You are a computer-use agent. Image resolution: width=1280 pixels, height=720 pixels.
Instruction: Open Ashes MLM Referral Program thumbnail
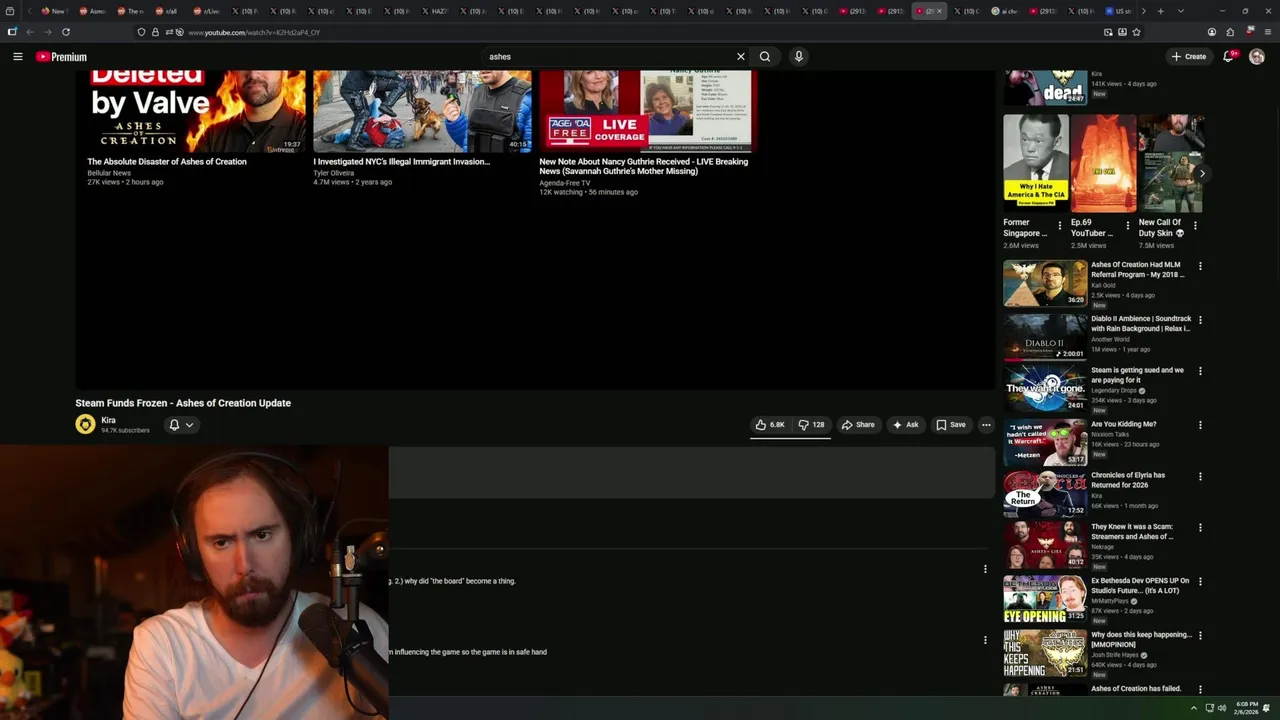[x=1045, y=283]
